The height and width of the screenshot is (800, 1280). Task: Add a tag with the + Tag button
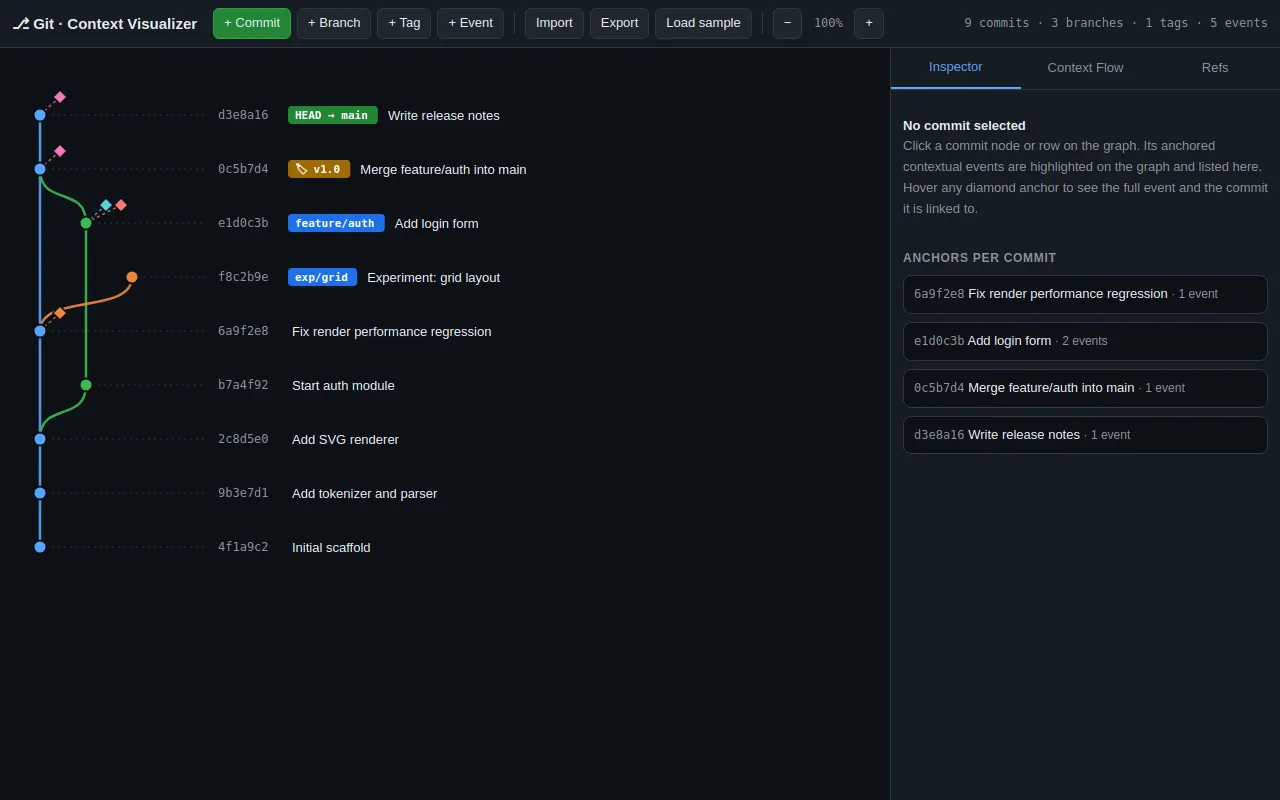[404, 23]
